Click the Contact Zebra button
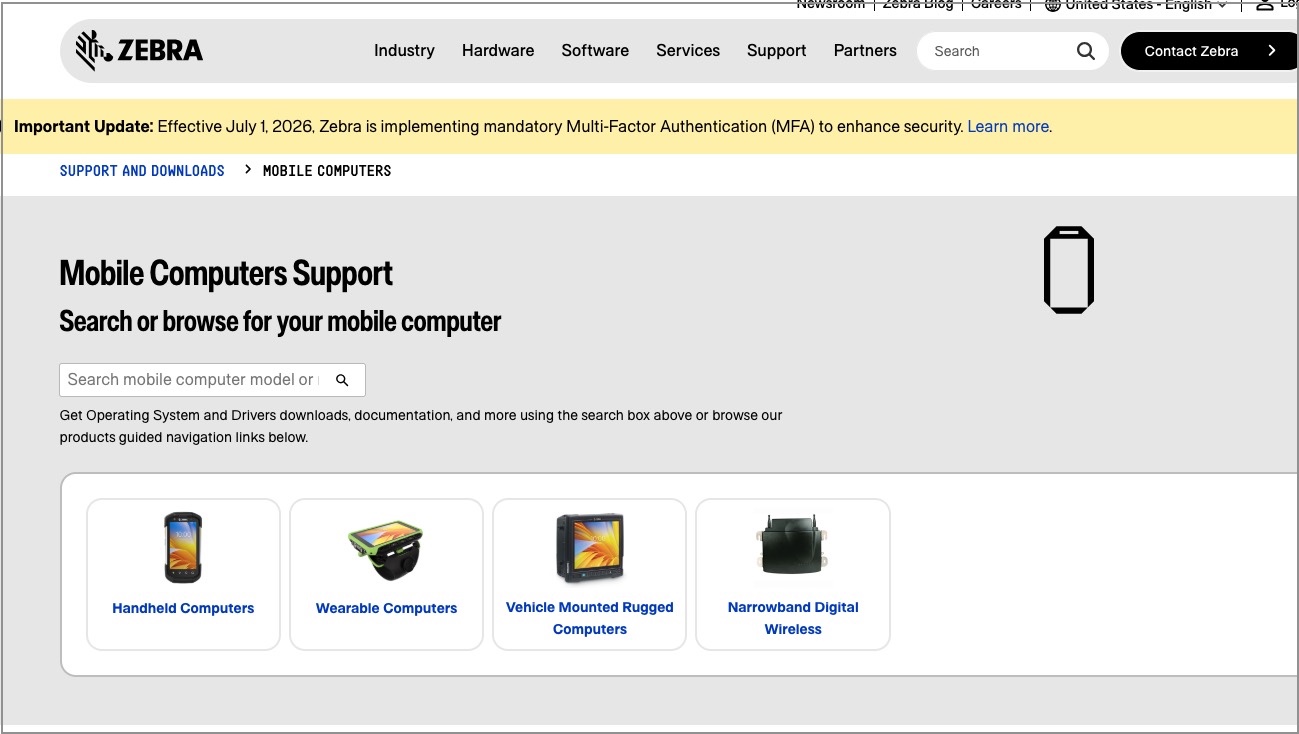Screen dimensions: 1299x734 [1210, 51]
